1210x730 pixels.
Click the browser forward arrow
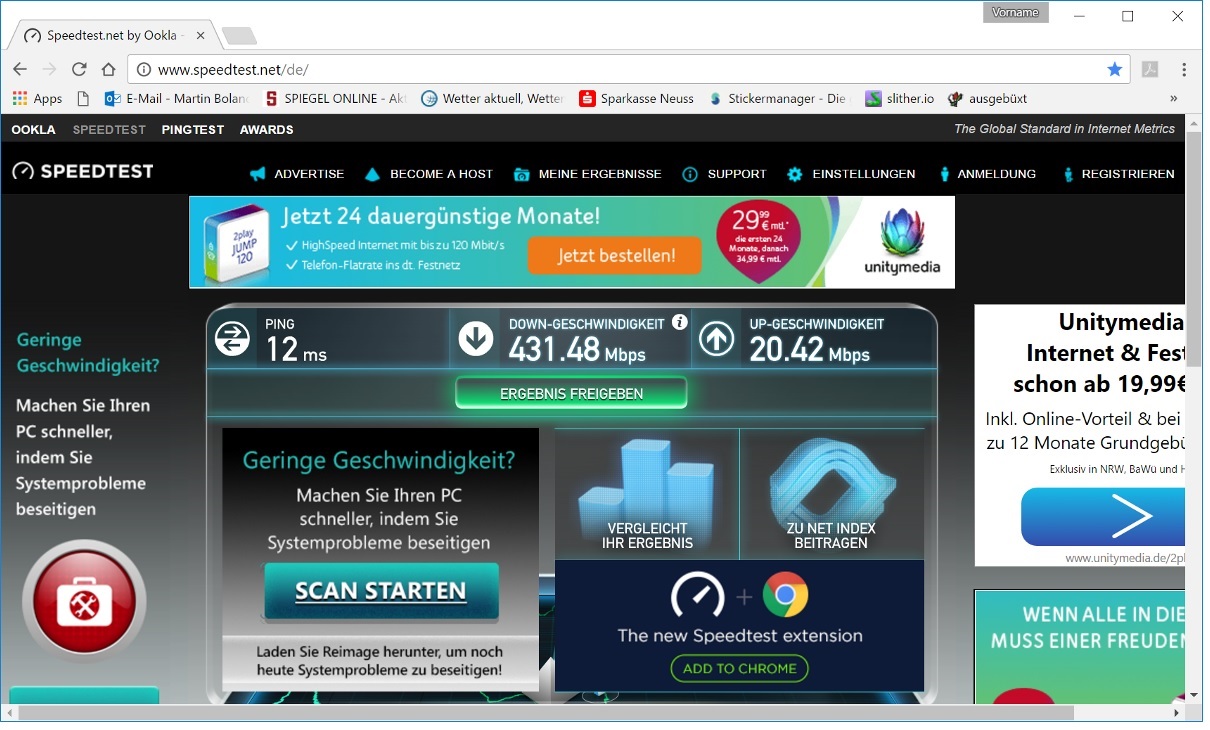pos(49,69)
